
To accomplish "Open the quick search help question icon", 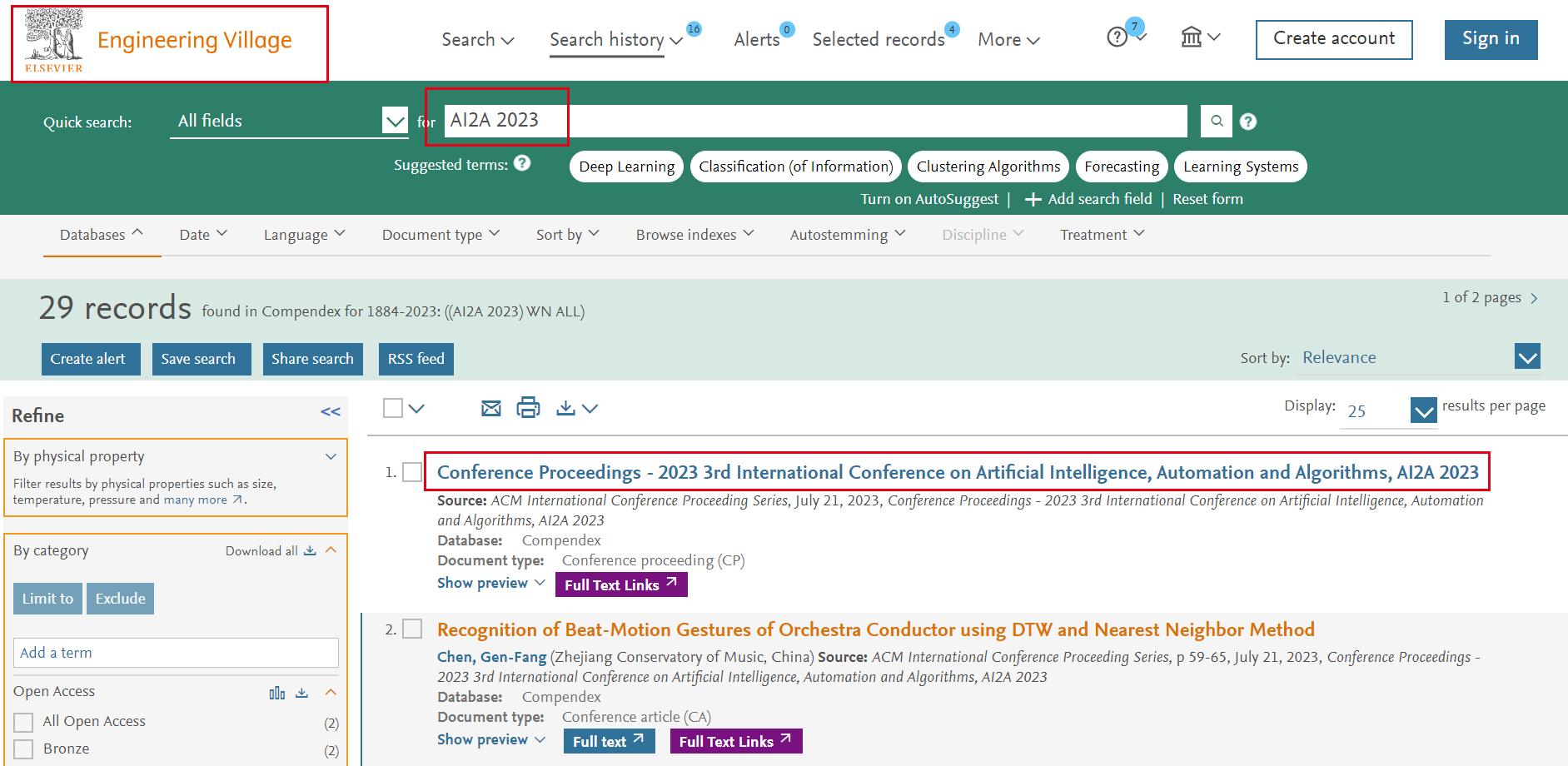I will pyautogui.click(x=1247, y=122).
